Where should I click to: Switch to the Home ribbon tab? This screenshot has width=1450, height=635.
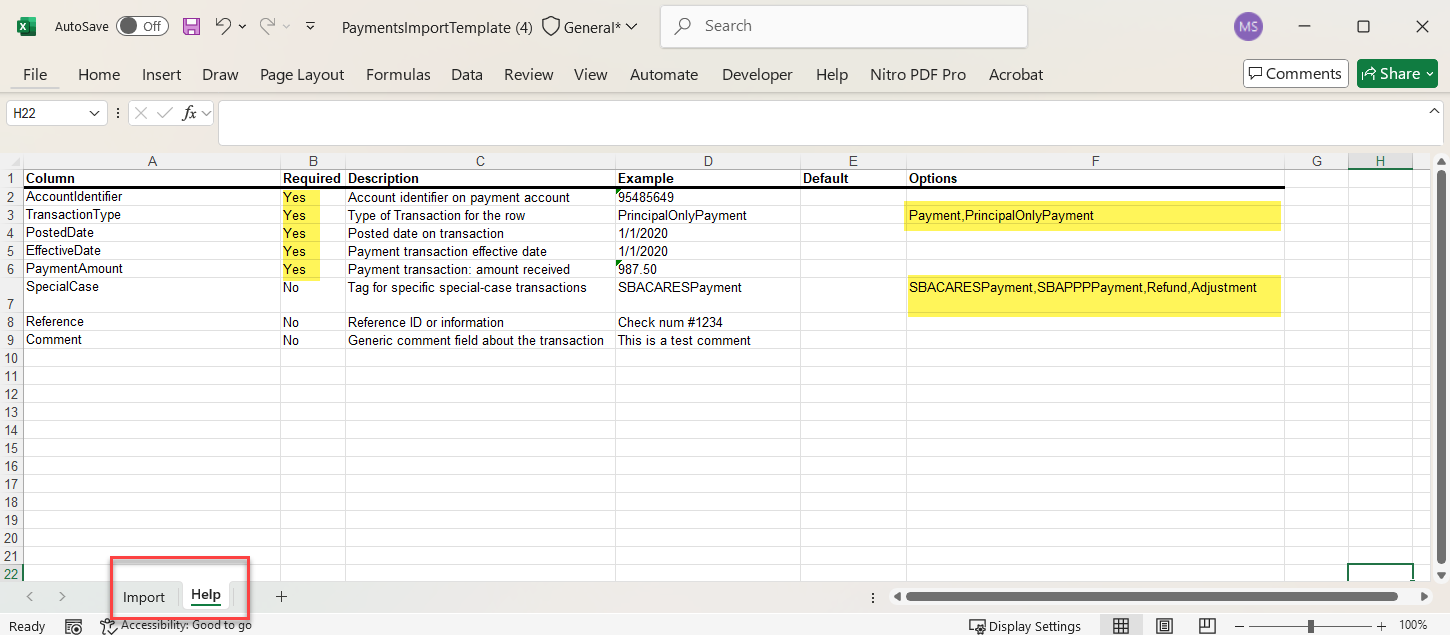click(99, 74)
